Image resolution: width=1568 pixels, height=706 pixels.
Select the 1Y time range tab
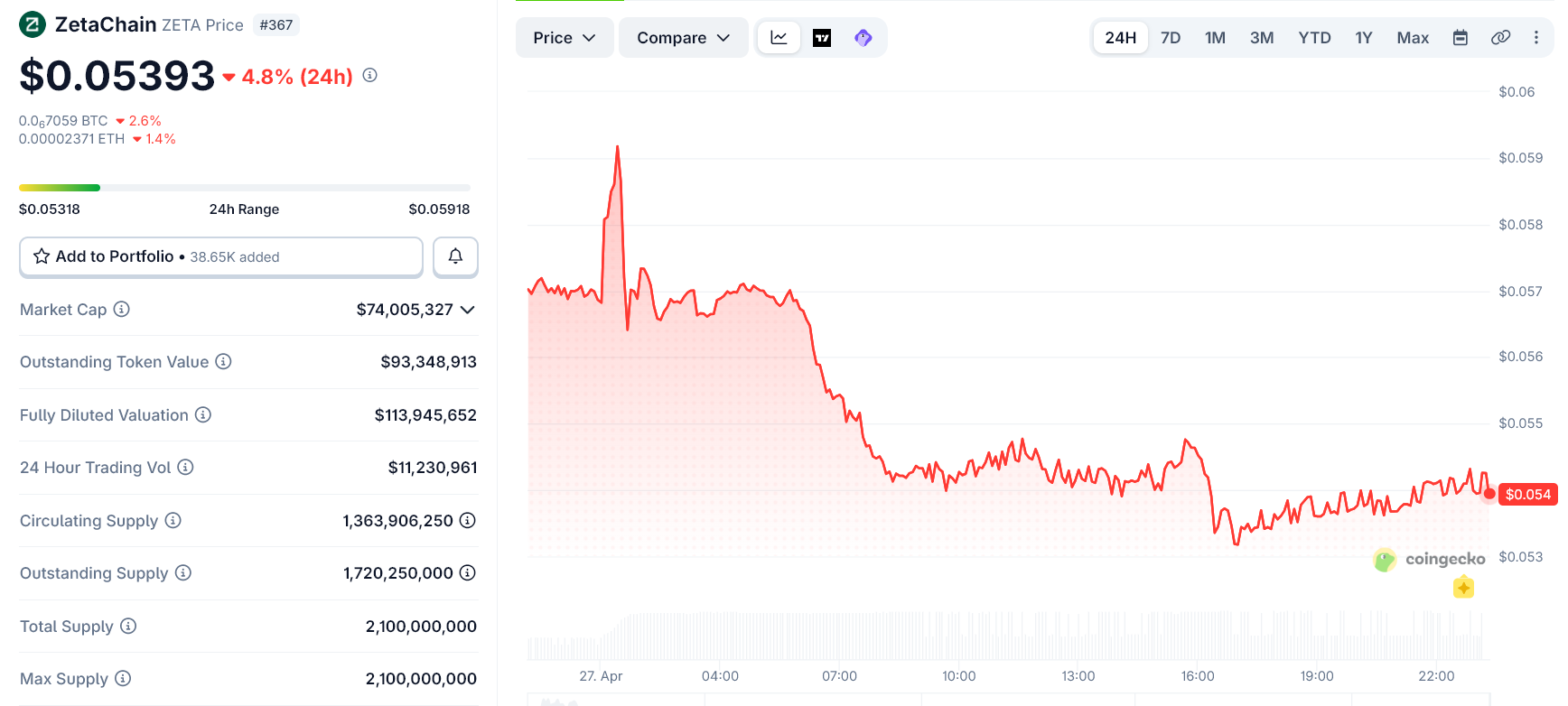tap(1363, 38)
